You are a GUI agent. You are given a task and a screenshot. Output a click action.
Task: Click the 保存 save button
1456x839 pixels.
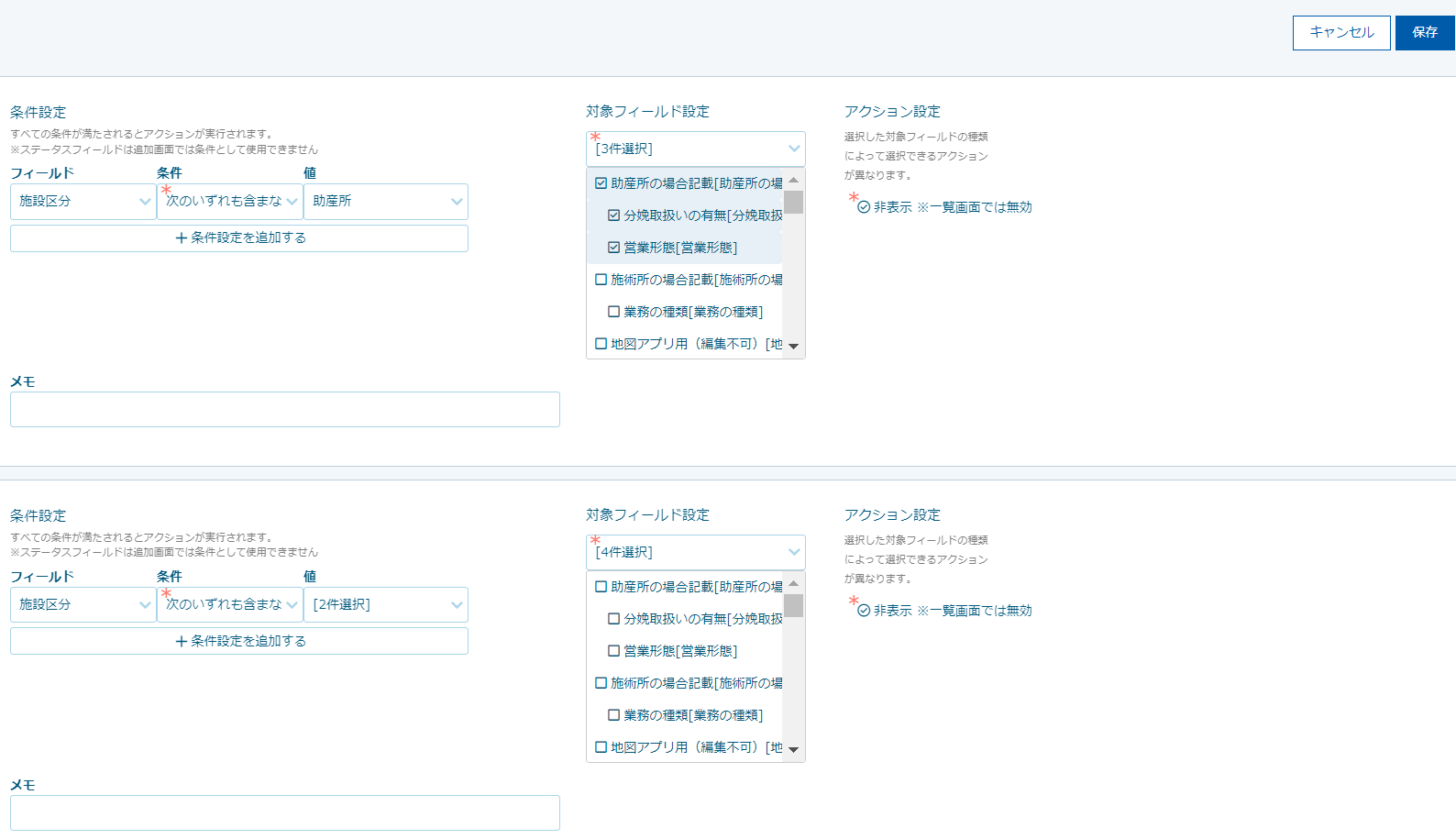tap(1424, 33)
